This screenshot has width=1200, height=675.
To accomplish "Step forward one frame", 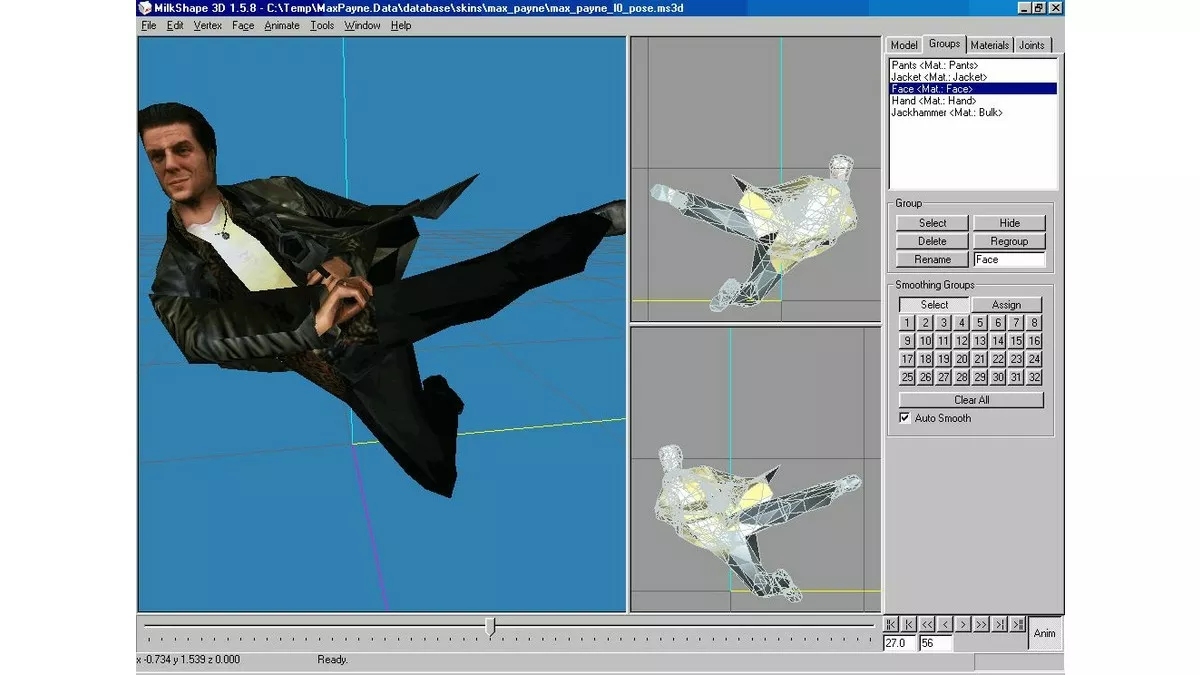I will click(x=963, y=624).
